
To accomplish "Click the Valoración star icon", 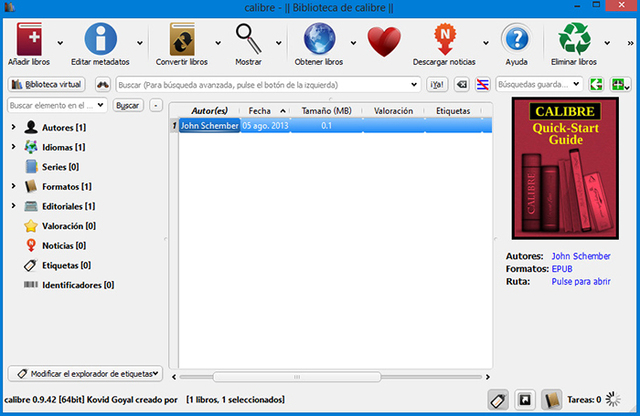I will 31,226.
